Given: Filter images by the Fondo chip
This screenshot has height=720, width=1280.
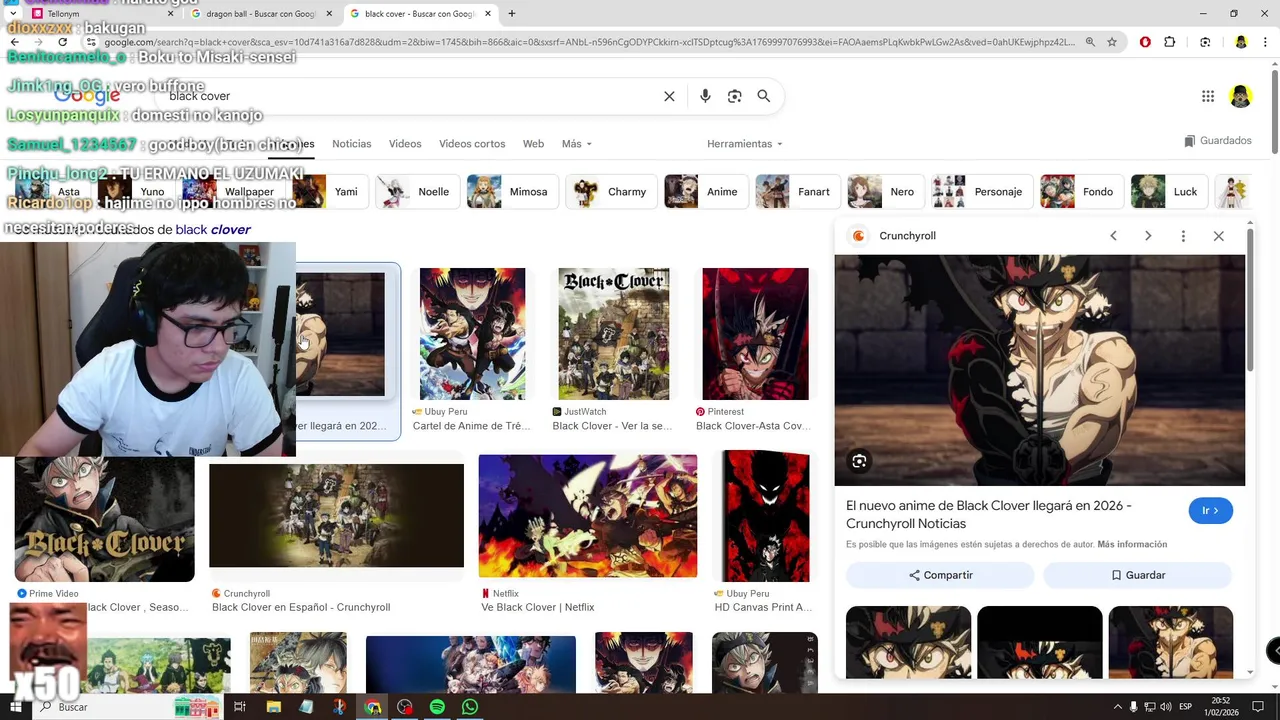Looking at the screenshot, I should point(1082,192).
